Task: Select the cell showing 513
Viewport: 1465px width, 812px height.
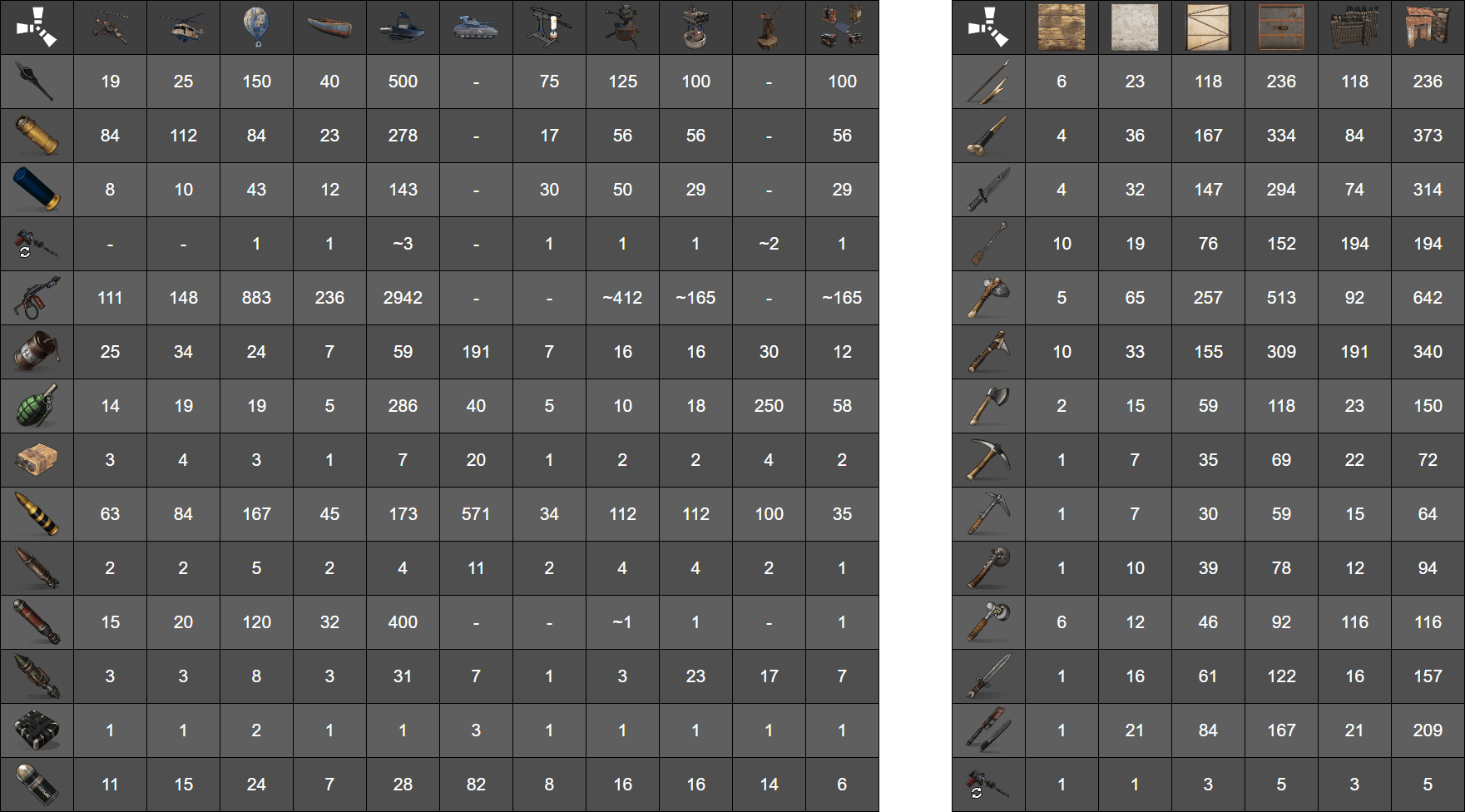Action: (1281, 298)
